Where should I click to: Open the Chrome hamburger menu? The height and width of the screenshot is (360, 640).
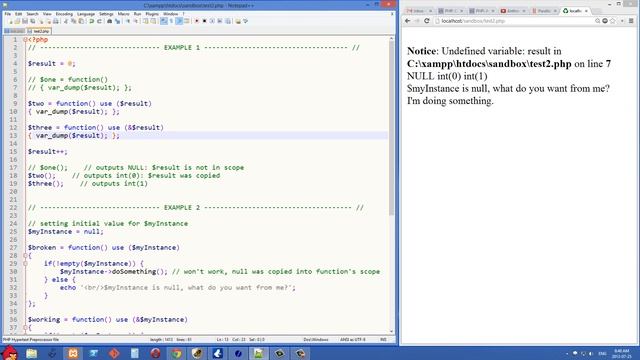click(631, 21)
